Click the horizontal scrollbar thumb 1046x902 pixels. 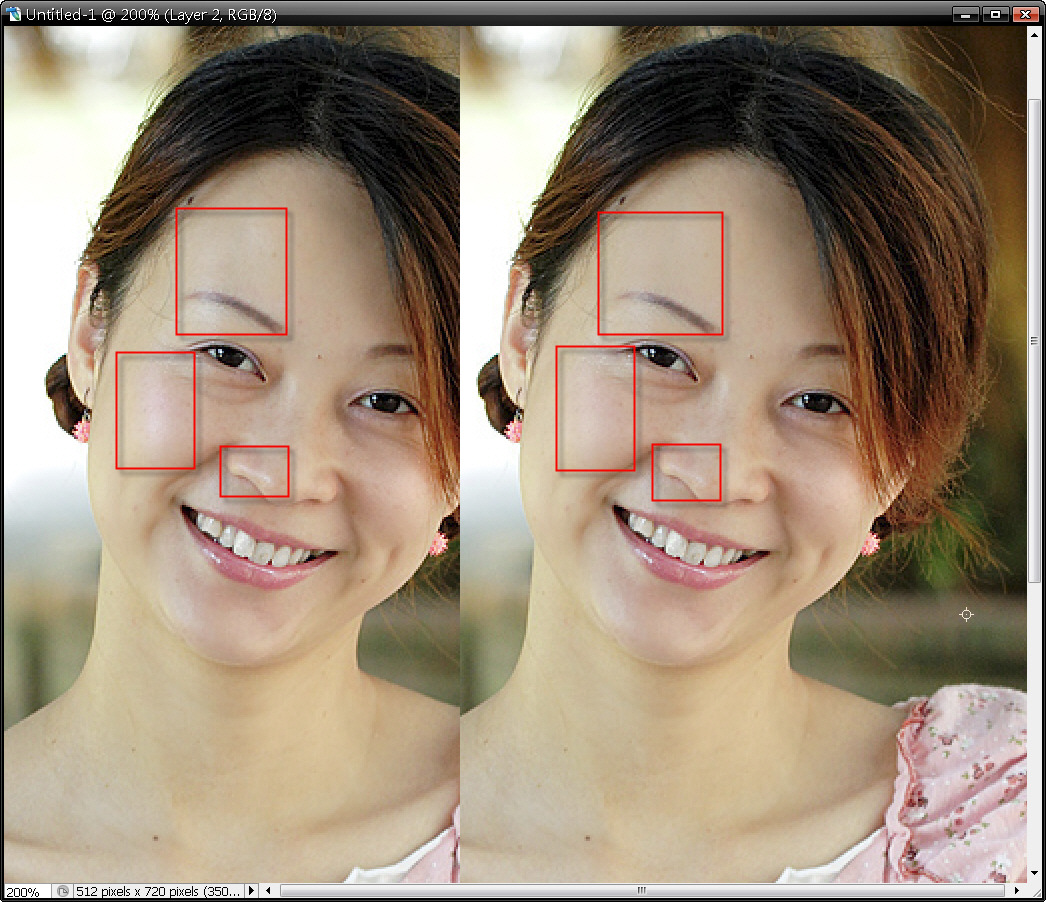pyautogui.click(x=642, y=891)
